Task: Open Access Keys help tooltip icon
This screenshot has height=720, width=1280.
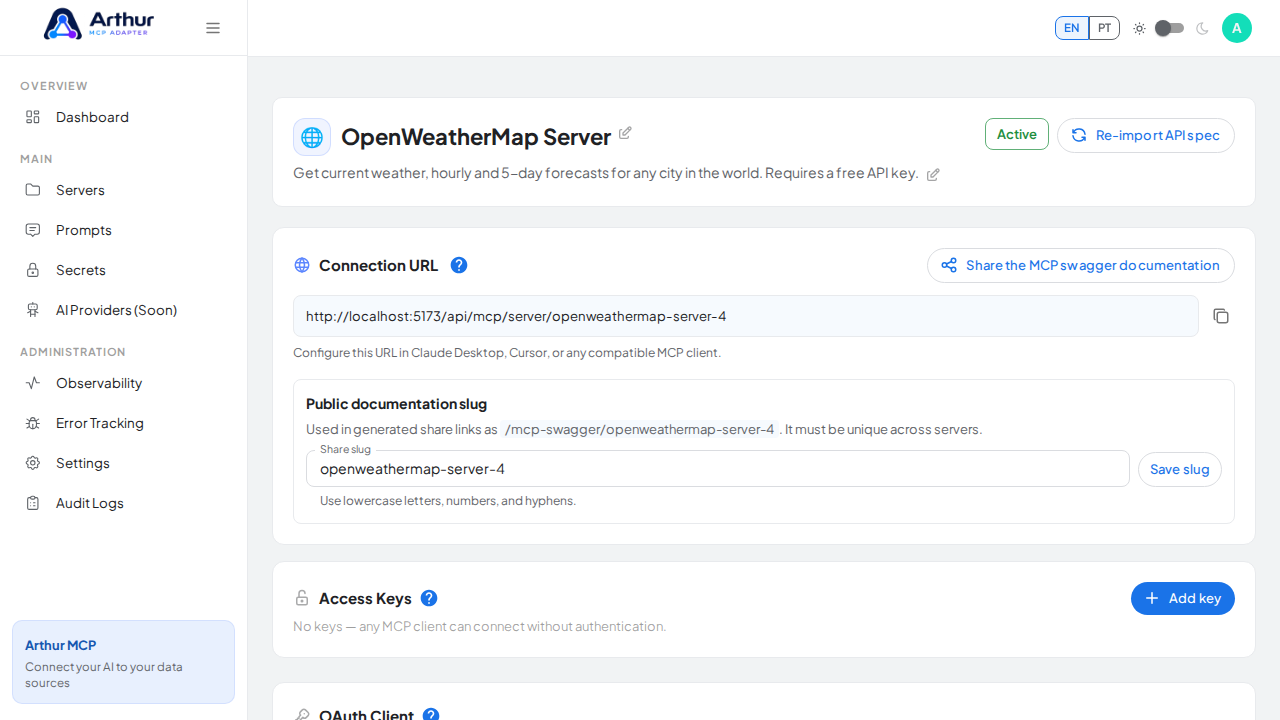Action: (x=429, y=598)
